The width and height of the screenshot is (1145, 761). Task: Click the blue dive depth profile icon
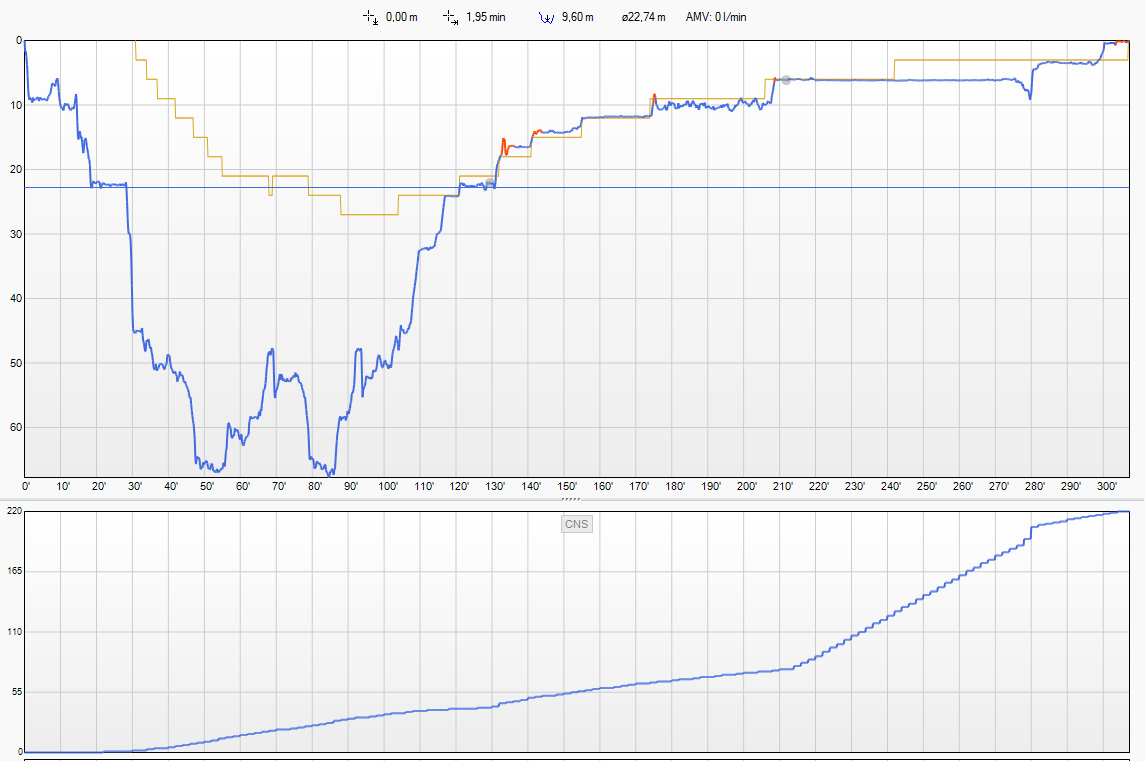(x=546, y=17)
